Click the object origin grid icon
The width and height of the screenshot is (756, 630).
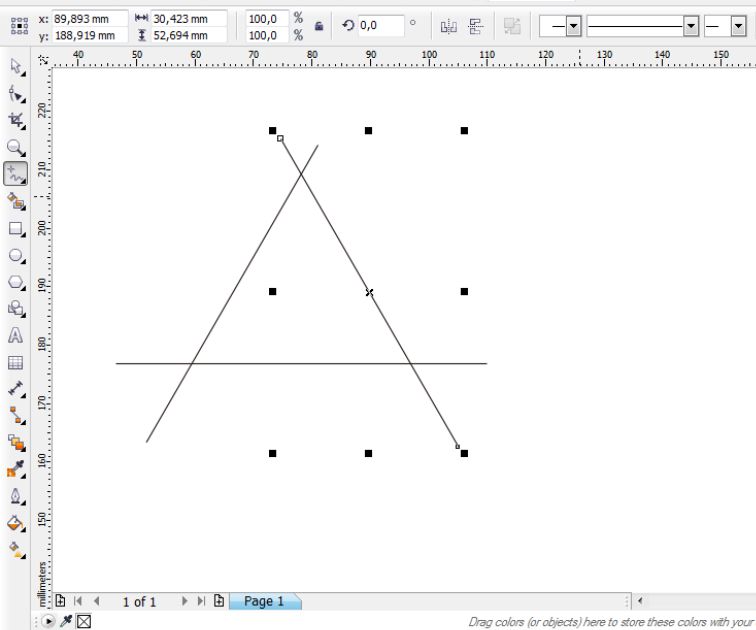pyautogui.click(x=19, y=26)
